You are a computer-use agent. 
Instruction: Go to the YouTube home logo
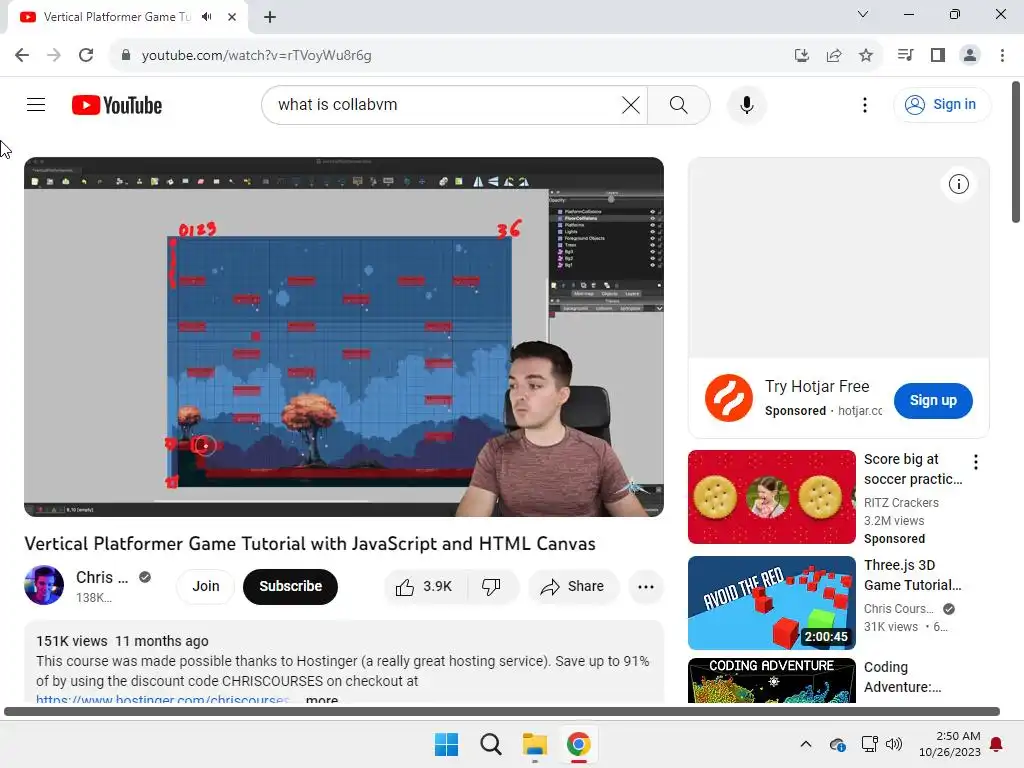click(x=117, y=105)
